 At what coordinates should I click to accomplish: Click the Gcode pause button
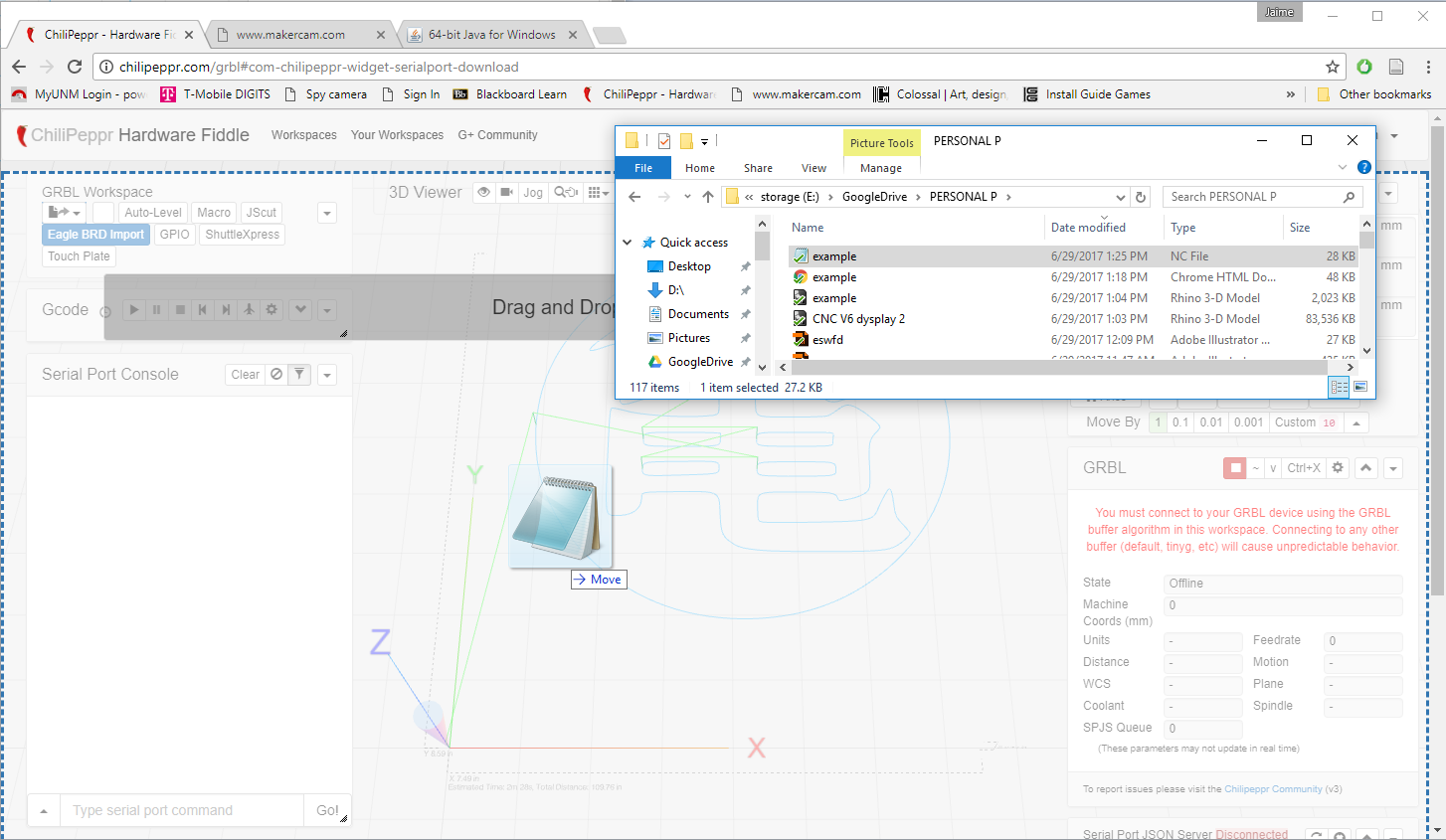(157, 310)
